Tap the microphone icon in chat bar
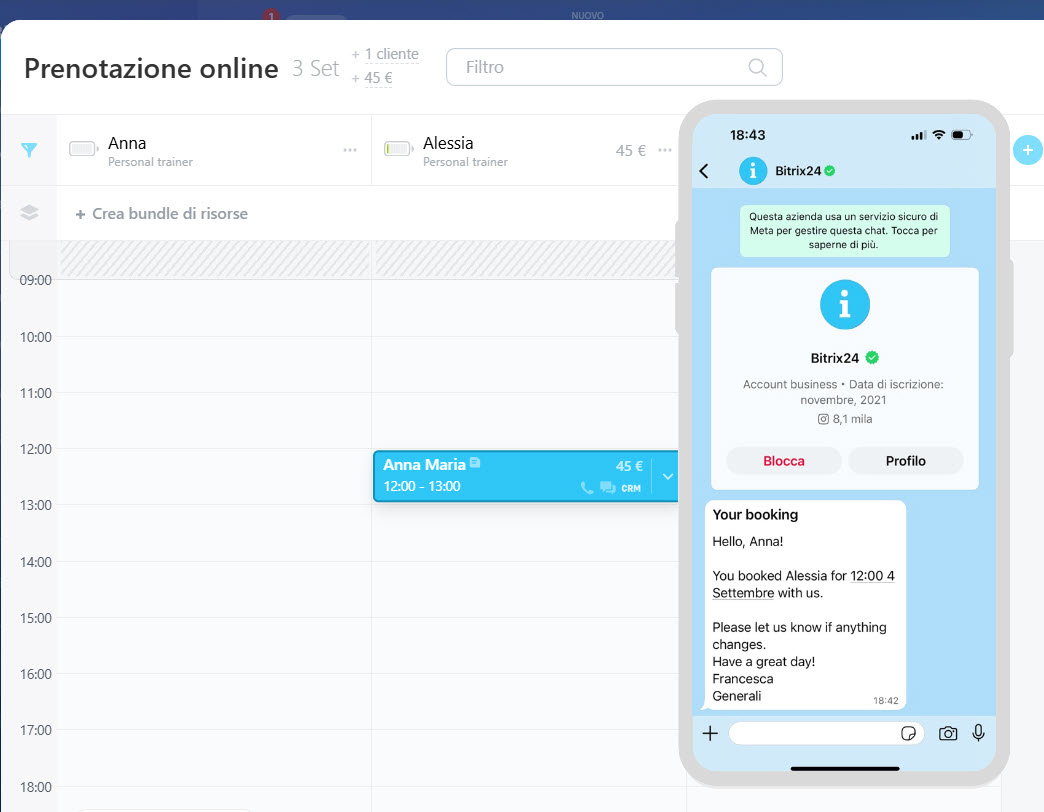Viewport: 1044px width, 812px height. pyautogui.click(x=978, y=733)
